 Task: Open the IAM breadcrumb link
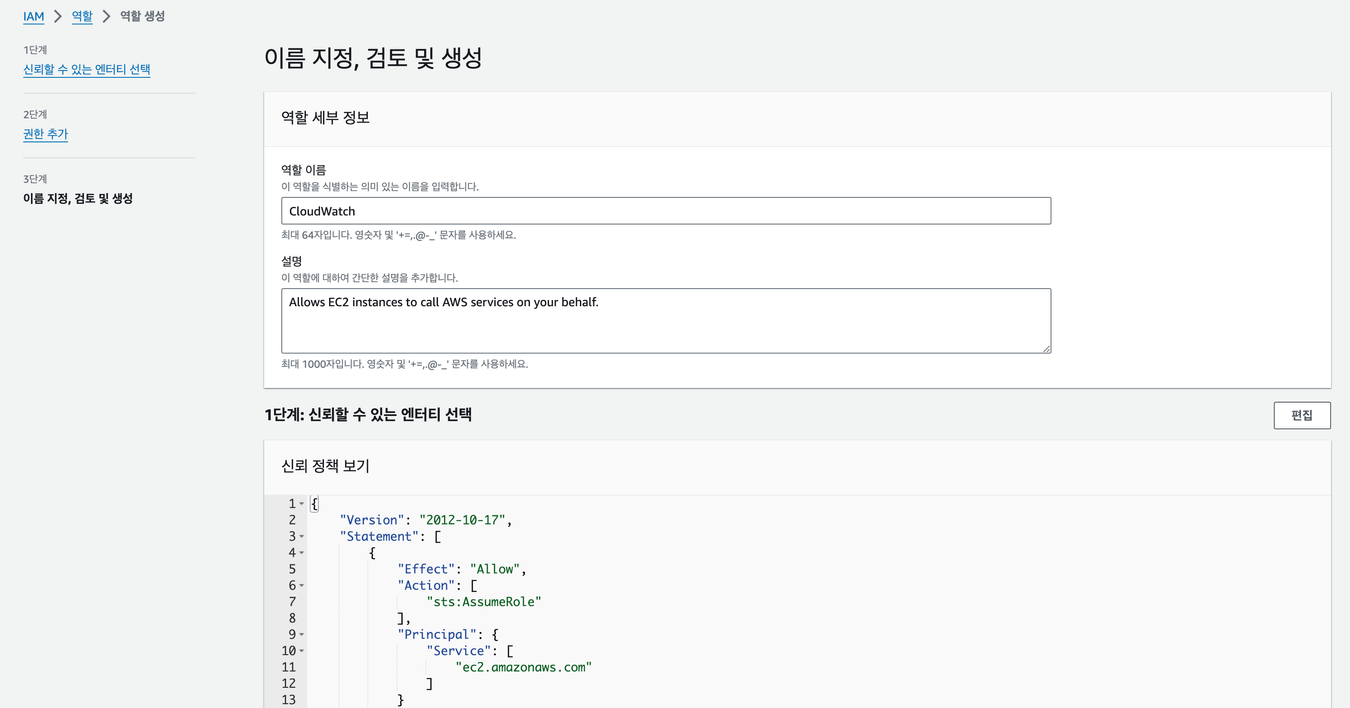coord(33,16)
